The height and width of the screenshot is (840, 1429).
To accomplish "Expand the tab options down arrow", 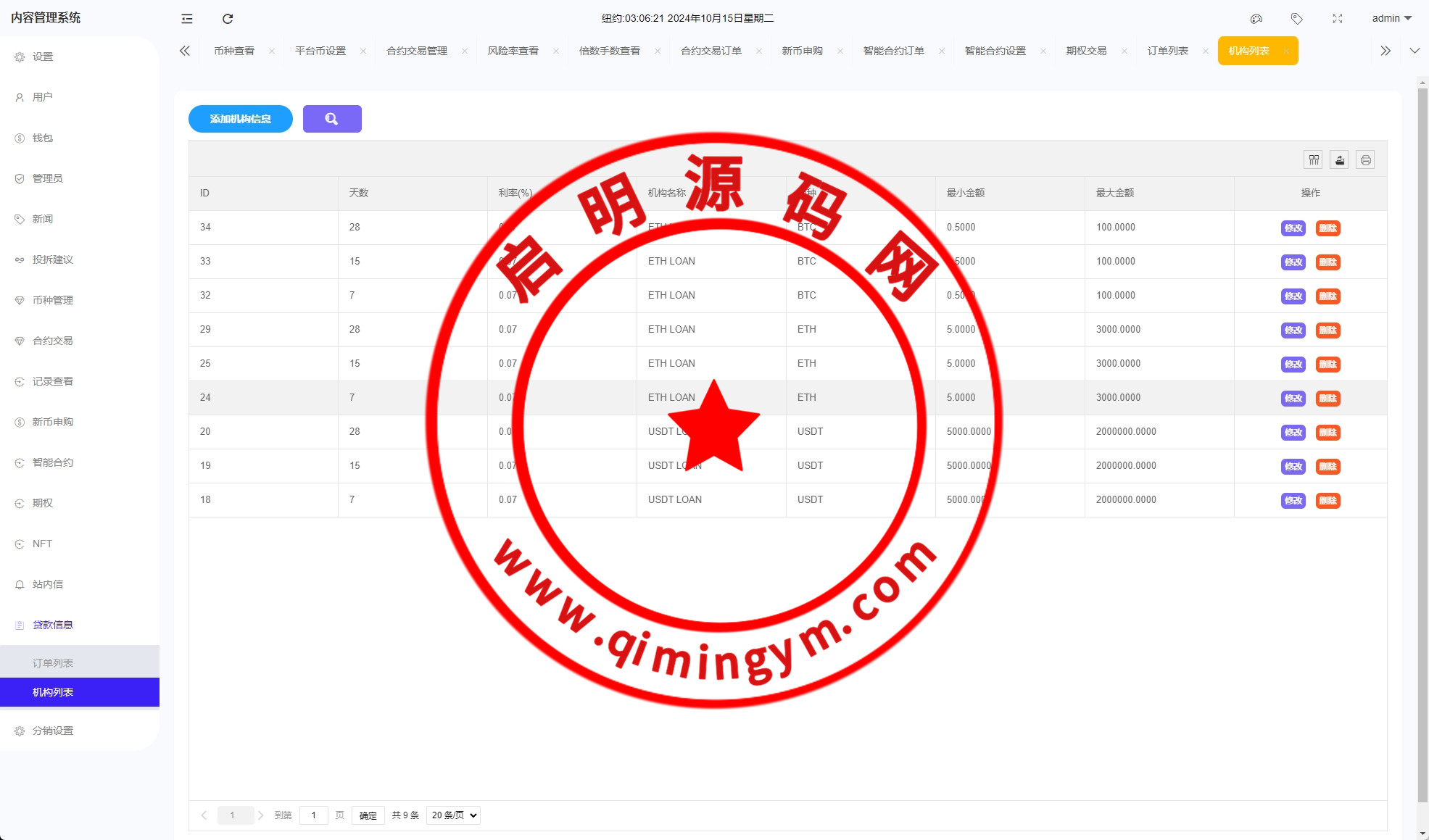I will tap(1414, 51).
